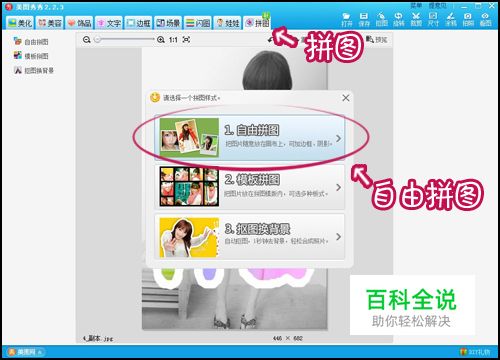Choose option 2. 模板拼图
The width and height of the screenshot is (500, 360).
click(250, 187)
